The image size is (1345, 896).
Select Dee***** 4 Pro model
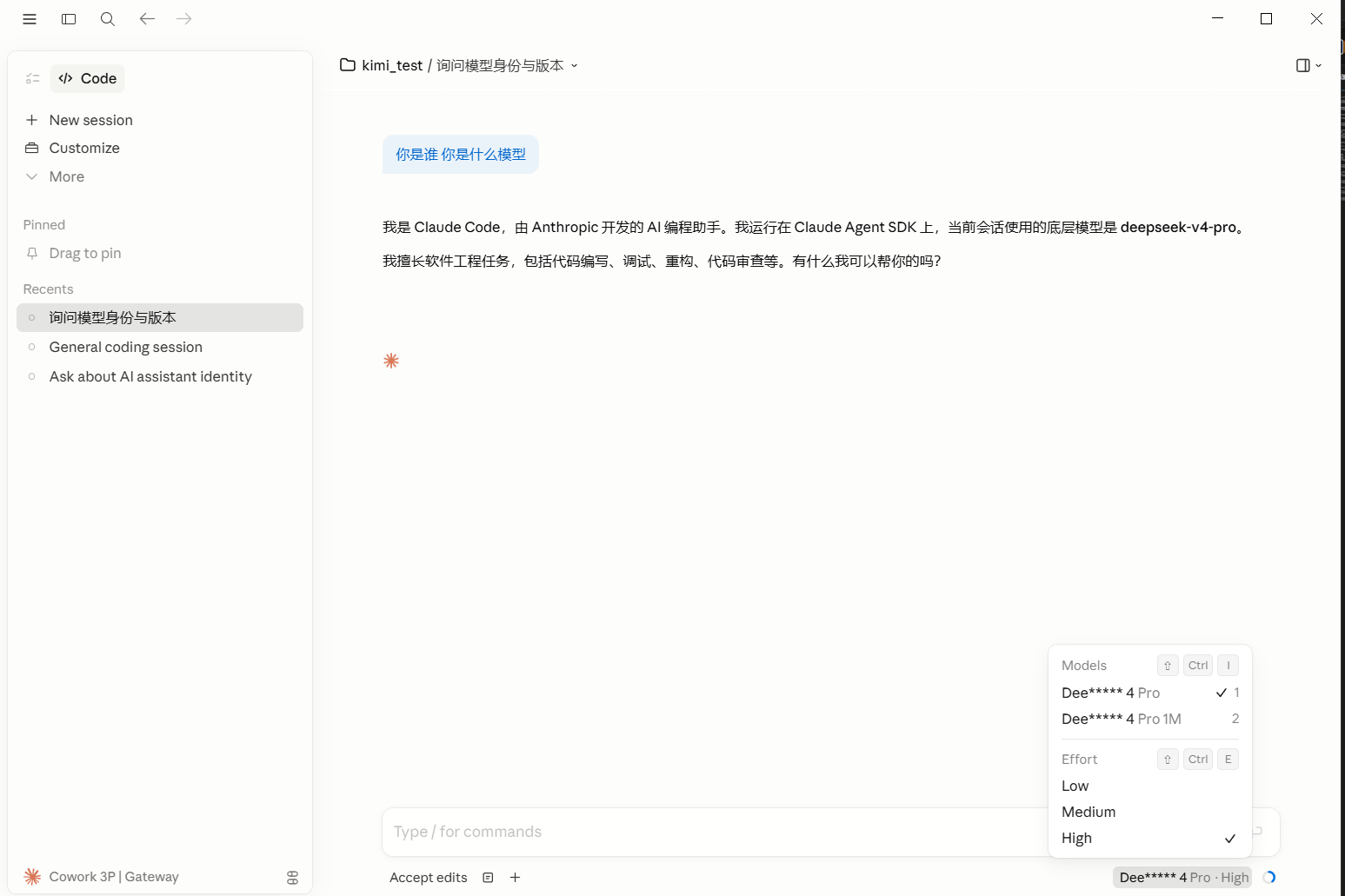tap(1150, 693)
